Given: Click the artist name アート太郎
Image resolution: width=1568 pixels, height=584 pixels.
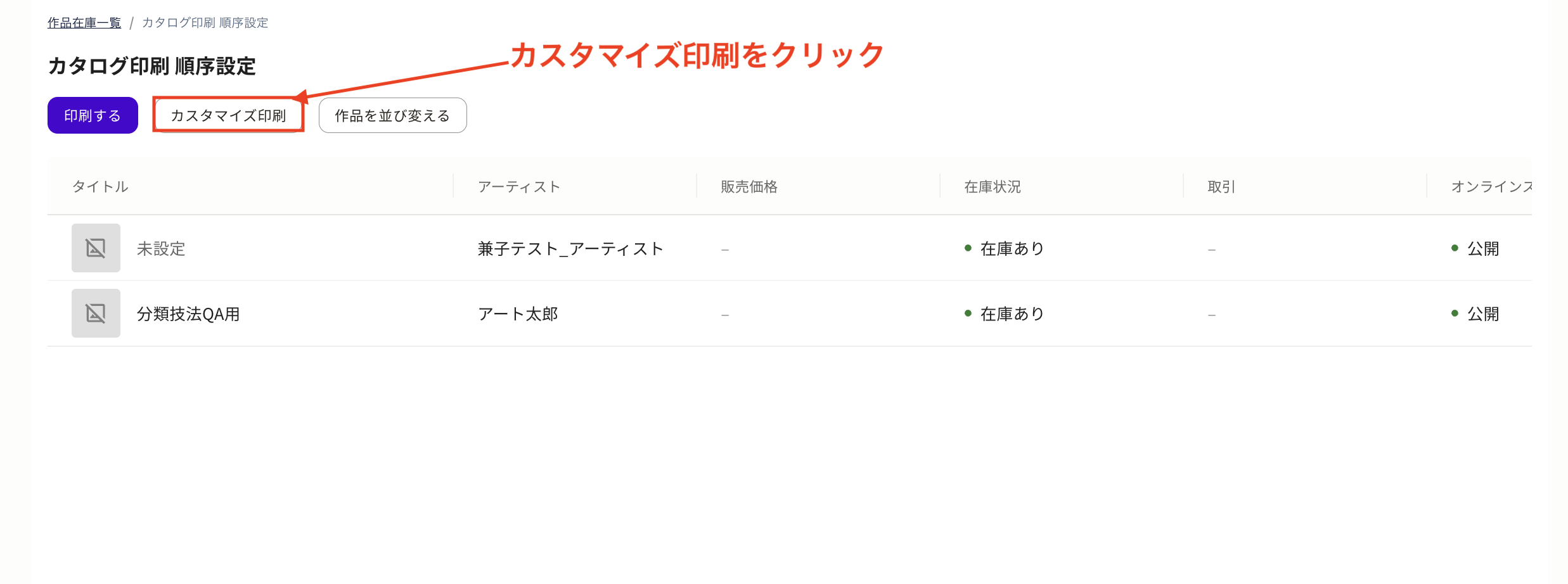Looking at the screenshot, I should (517, 314).
